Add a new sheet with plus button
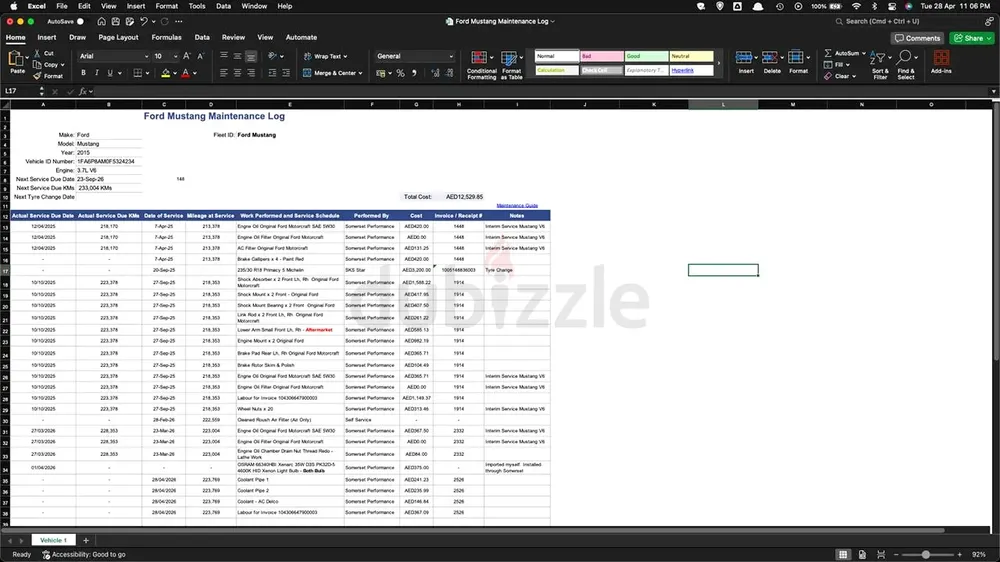The image size is (1000, 562). point(85,540)
